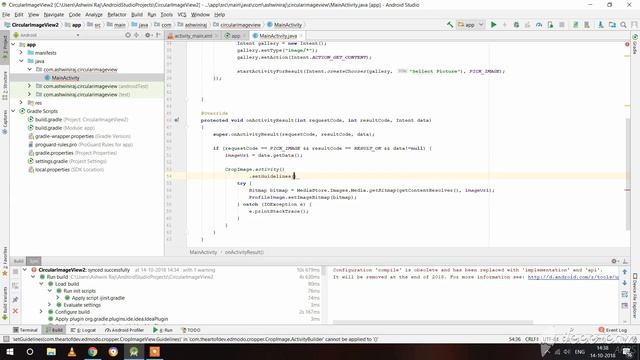The image size is (640, 360).
Task: Collapse the java folder node
Action: 22,61
